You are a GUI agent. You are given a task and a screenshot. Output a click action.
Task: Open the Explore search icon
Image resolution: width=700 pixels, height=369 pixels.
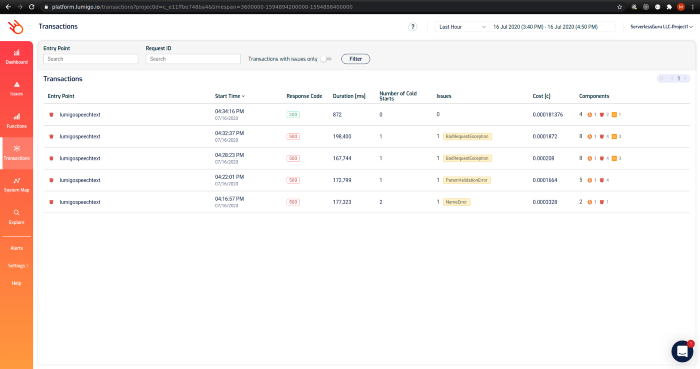point(17,213)
